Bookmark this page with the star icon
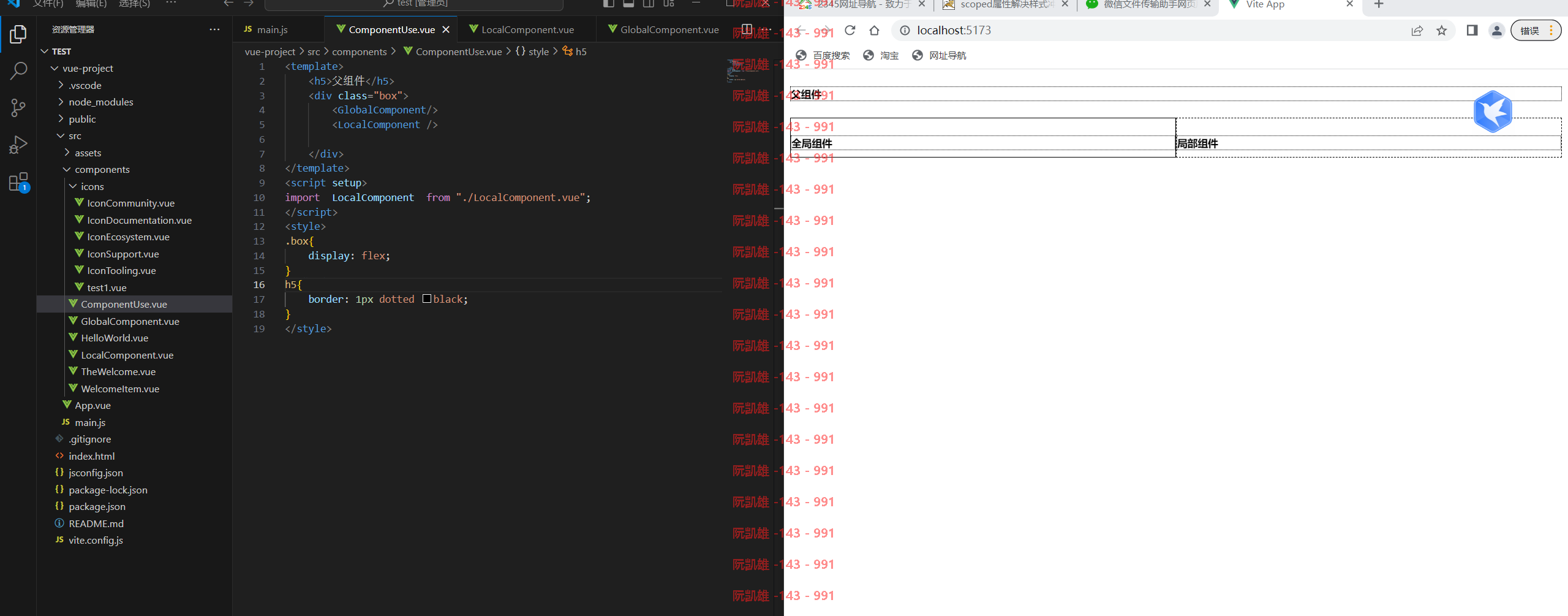The image size is (1568, 616). point(1442,31)
